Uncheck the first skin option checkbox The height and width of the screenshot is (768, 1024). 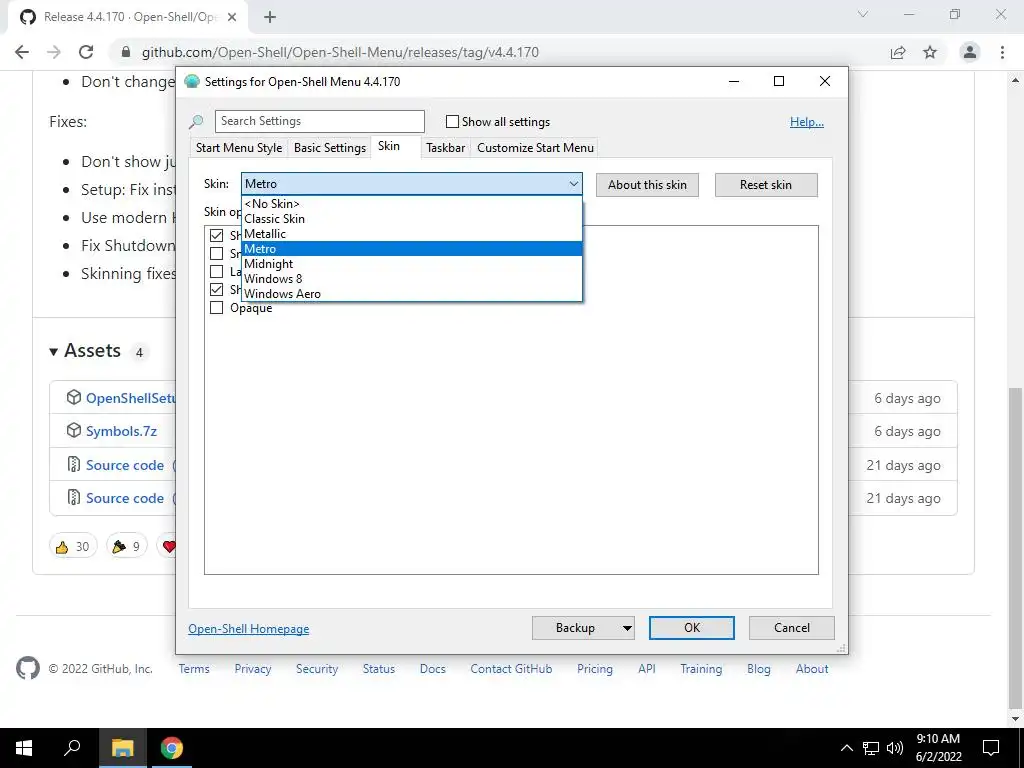216,235
